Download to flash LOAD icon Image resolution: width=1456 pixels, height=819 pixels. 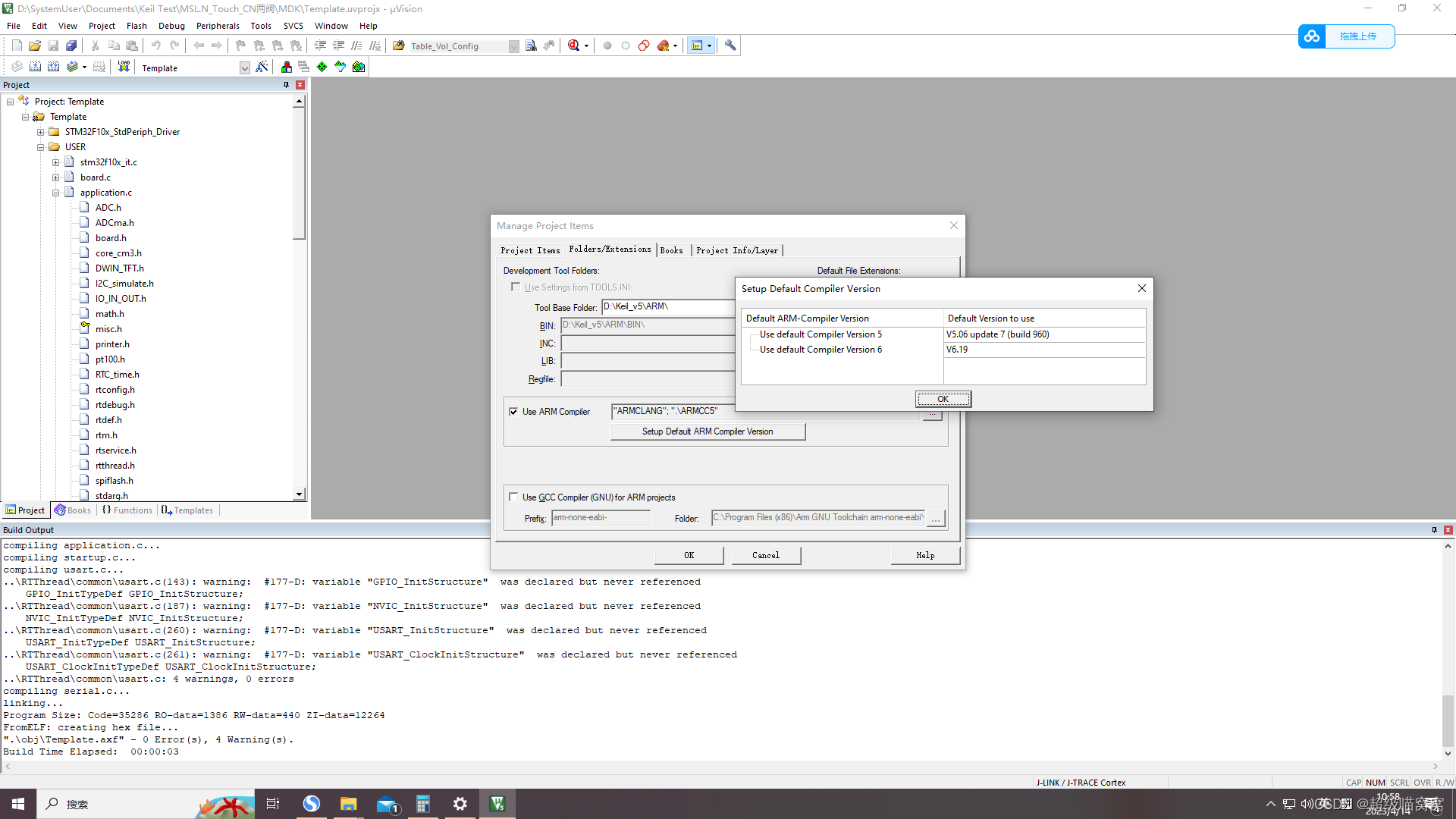click(124, 67)
